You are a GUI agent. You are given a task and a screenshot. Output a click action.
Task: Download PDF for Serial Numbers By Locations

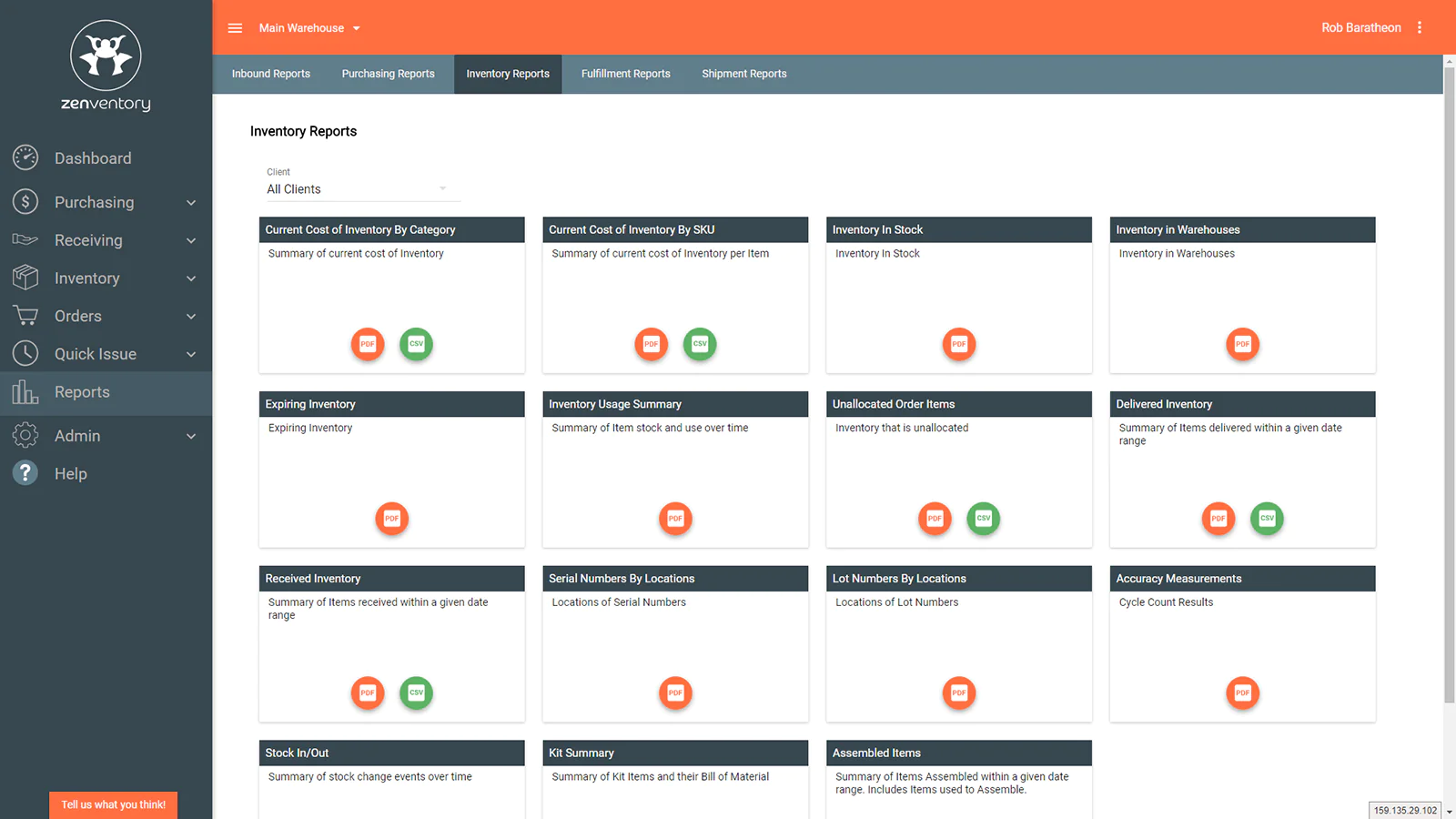point(675,693)
